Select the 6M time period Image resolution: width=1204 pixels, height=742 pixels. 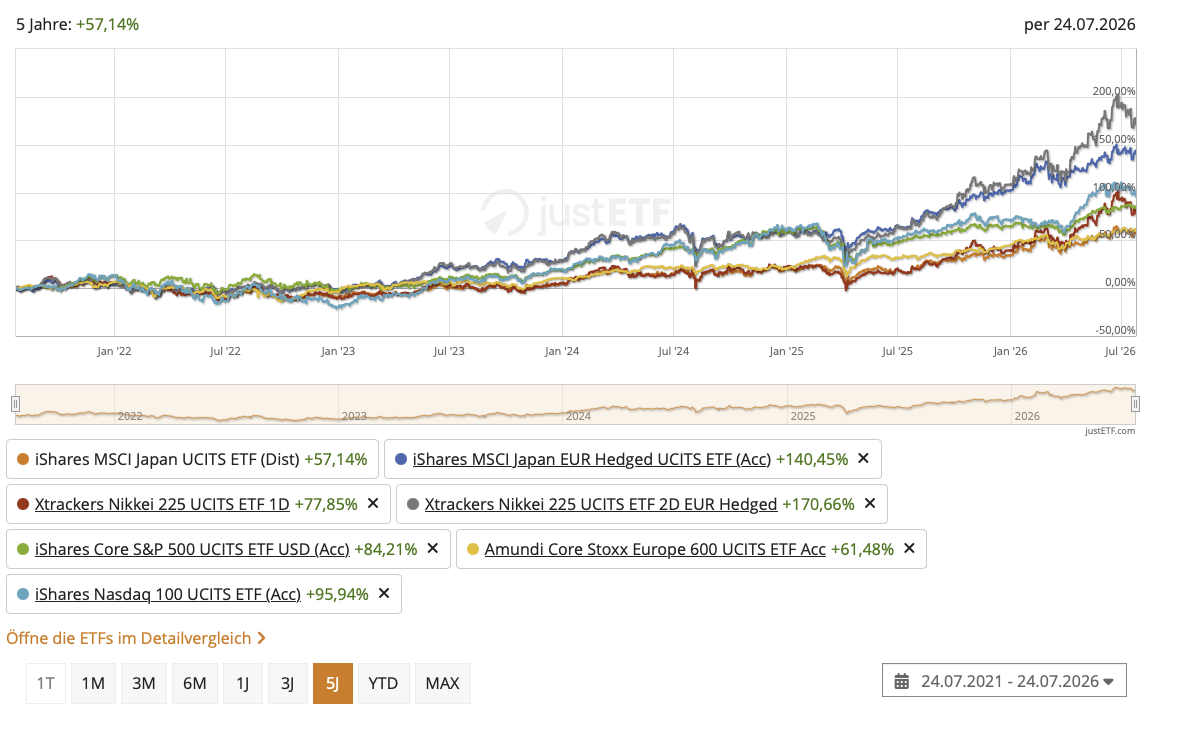click(195, 683)
